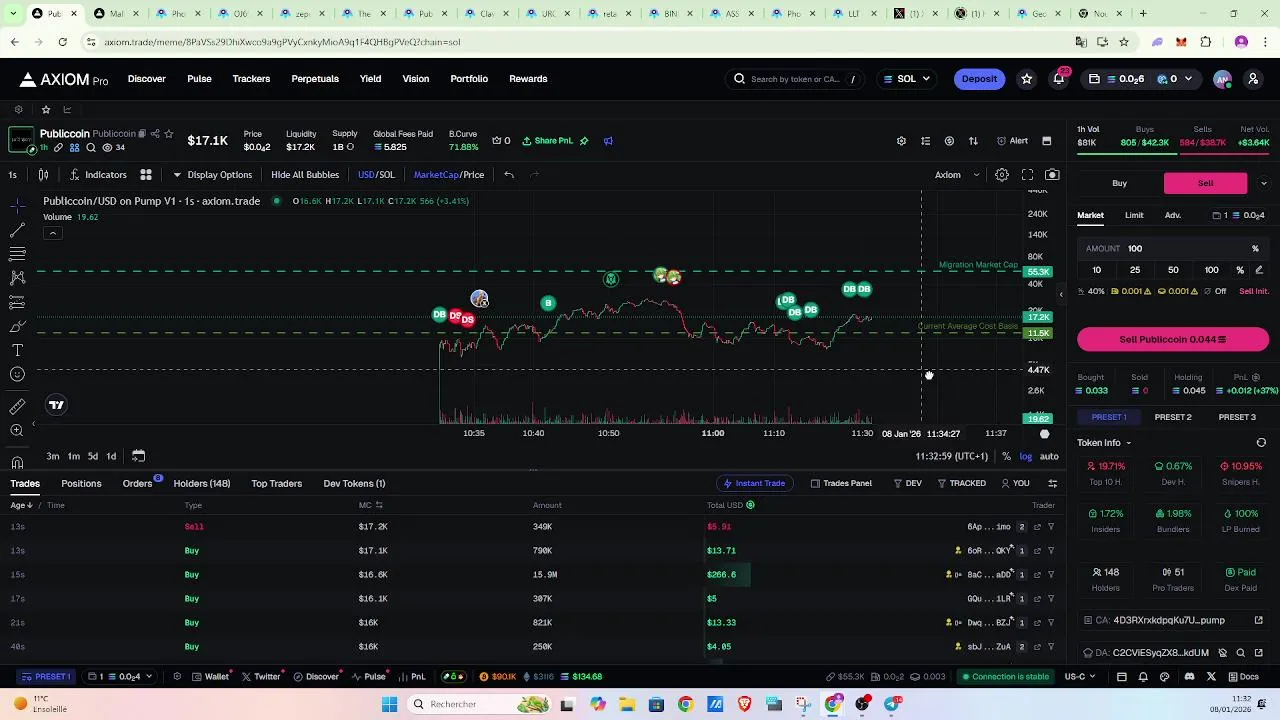Click the Sell Publiccoin 0.044 button
This screenshot has width=1280, height=720.
[1173, 340]
